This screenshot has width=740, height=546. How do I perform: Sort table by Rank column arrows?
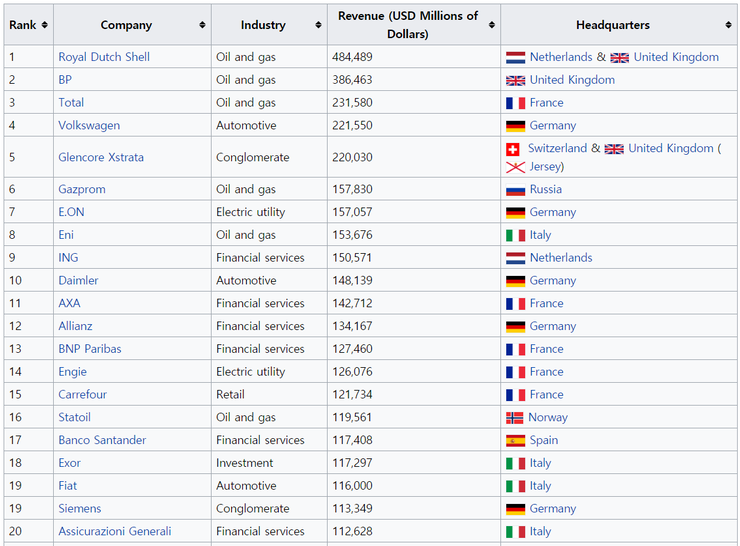[46, 25]
